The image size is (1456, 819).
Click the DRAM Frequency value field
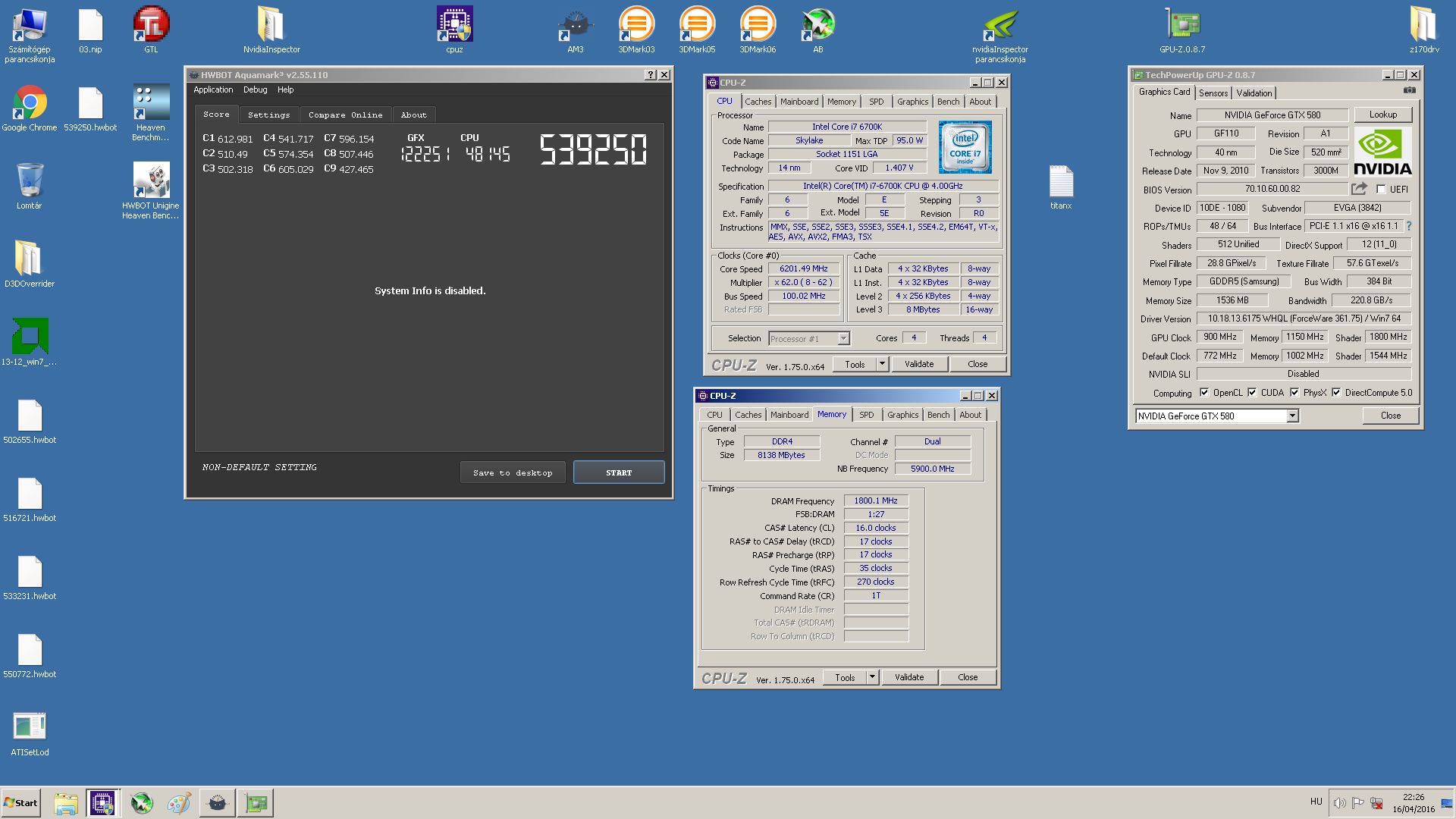(876, 500)
